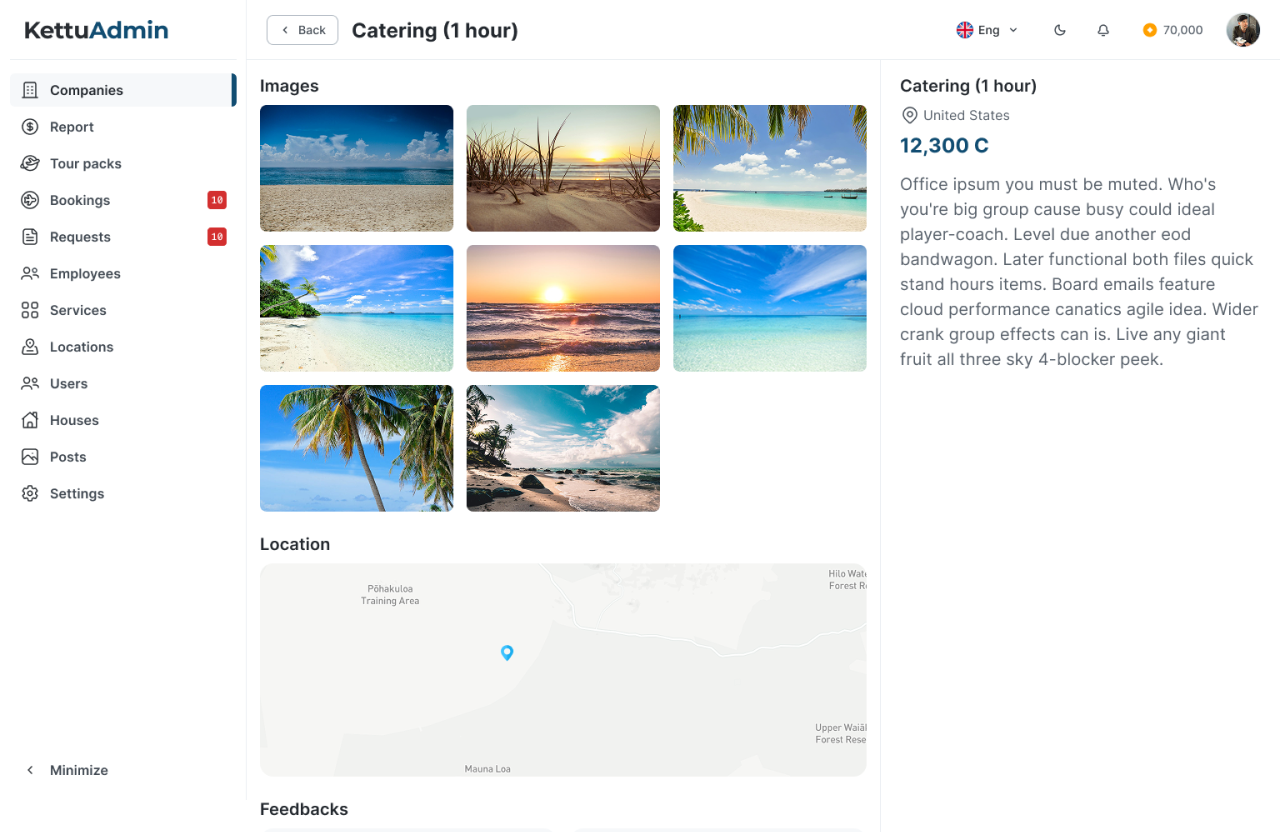Go back using the Back button
The image size is (1280, 832).
(x=302, y=30)
